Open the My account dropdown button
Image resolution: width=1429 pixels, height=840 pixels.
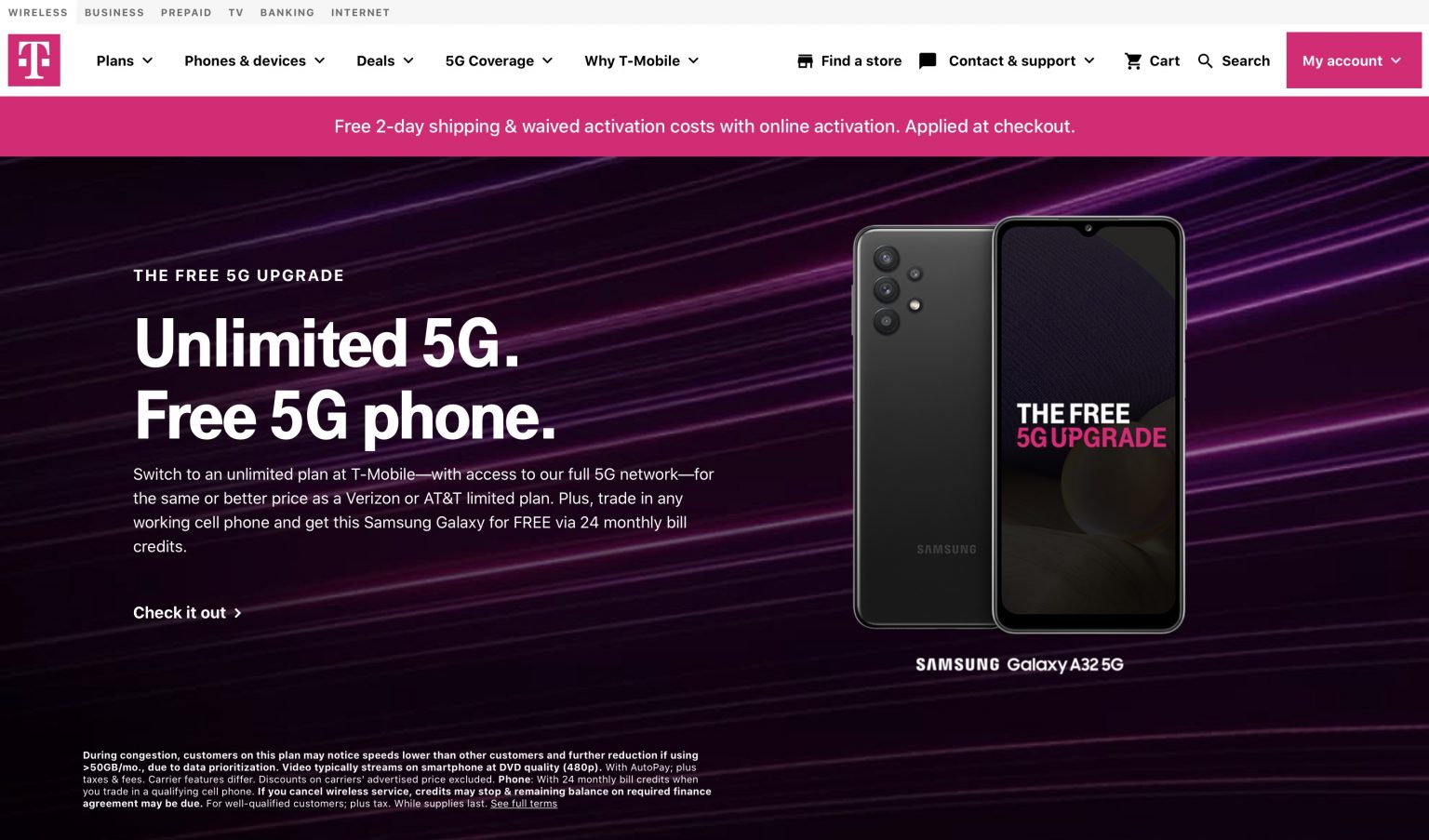coord(1354,60)
